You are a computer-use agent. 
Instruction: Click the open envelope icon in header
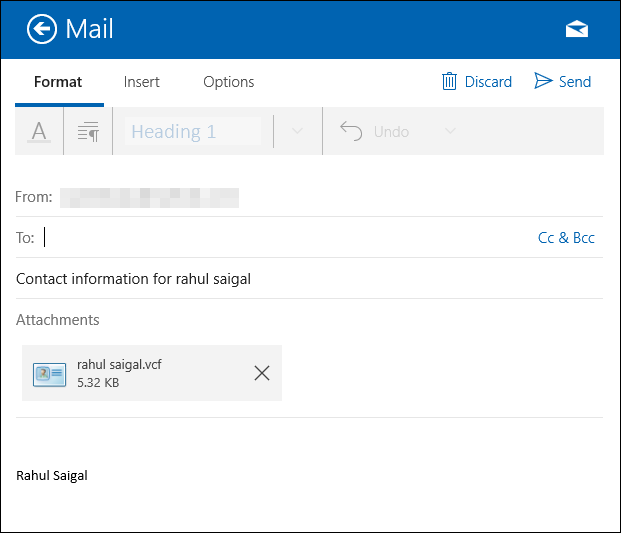tap(576, 29)
